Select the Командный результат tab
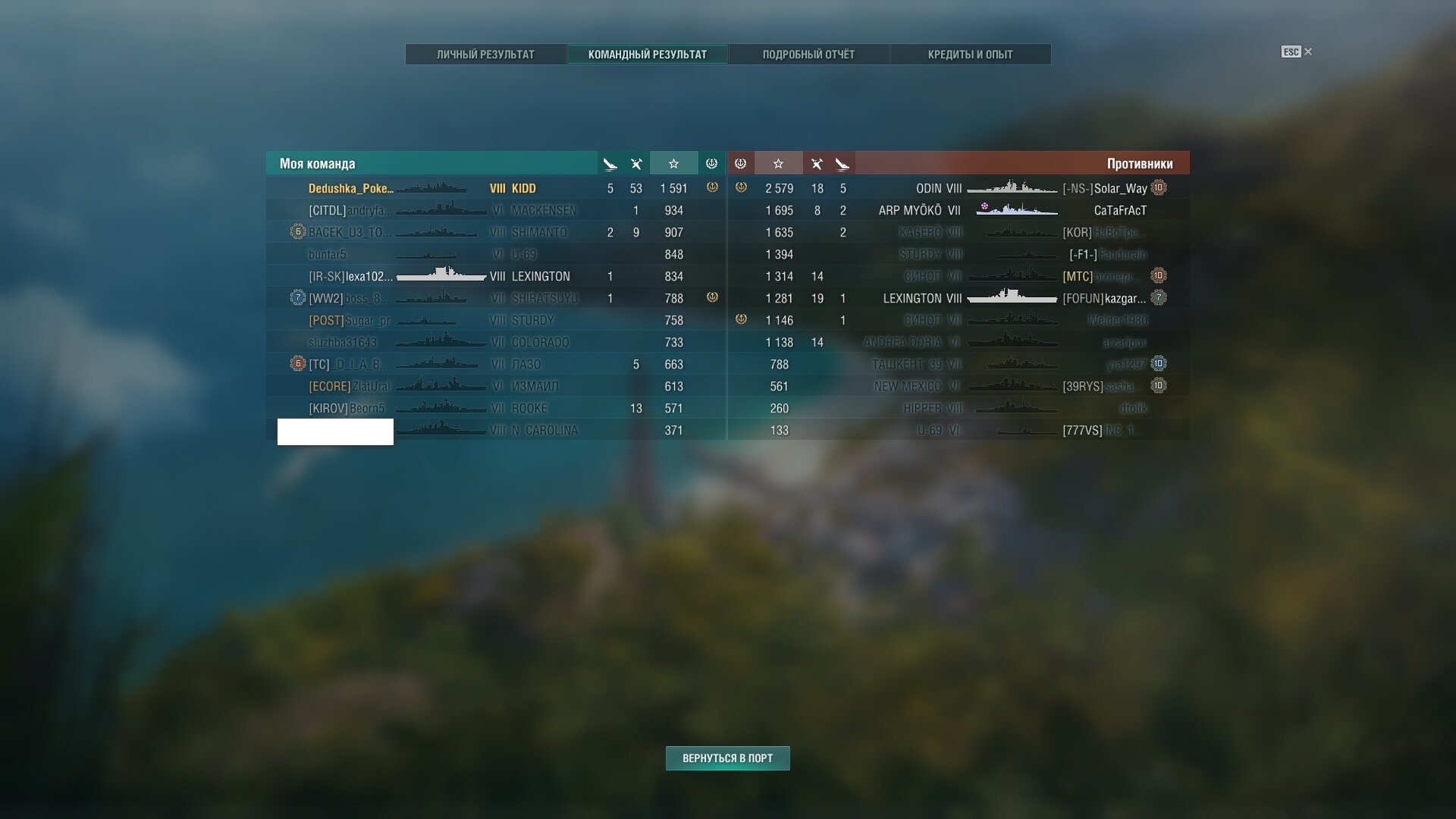The image size is (1456, 819). [x=647, y=55]
